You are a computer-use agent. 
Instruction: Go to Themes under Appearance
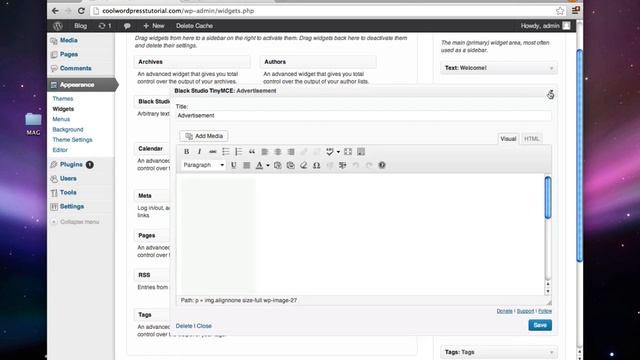click(63, 99)
